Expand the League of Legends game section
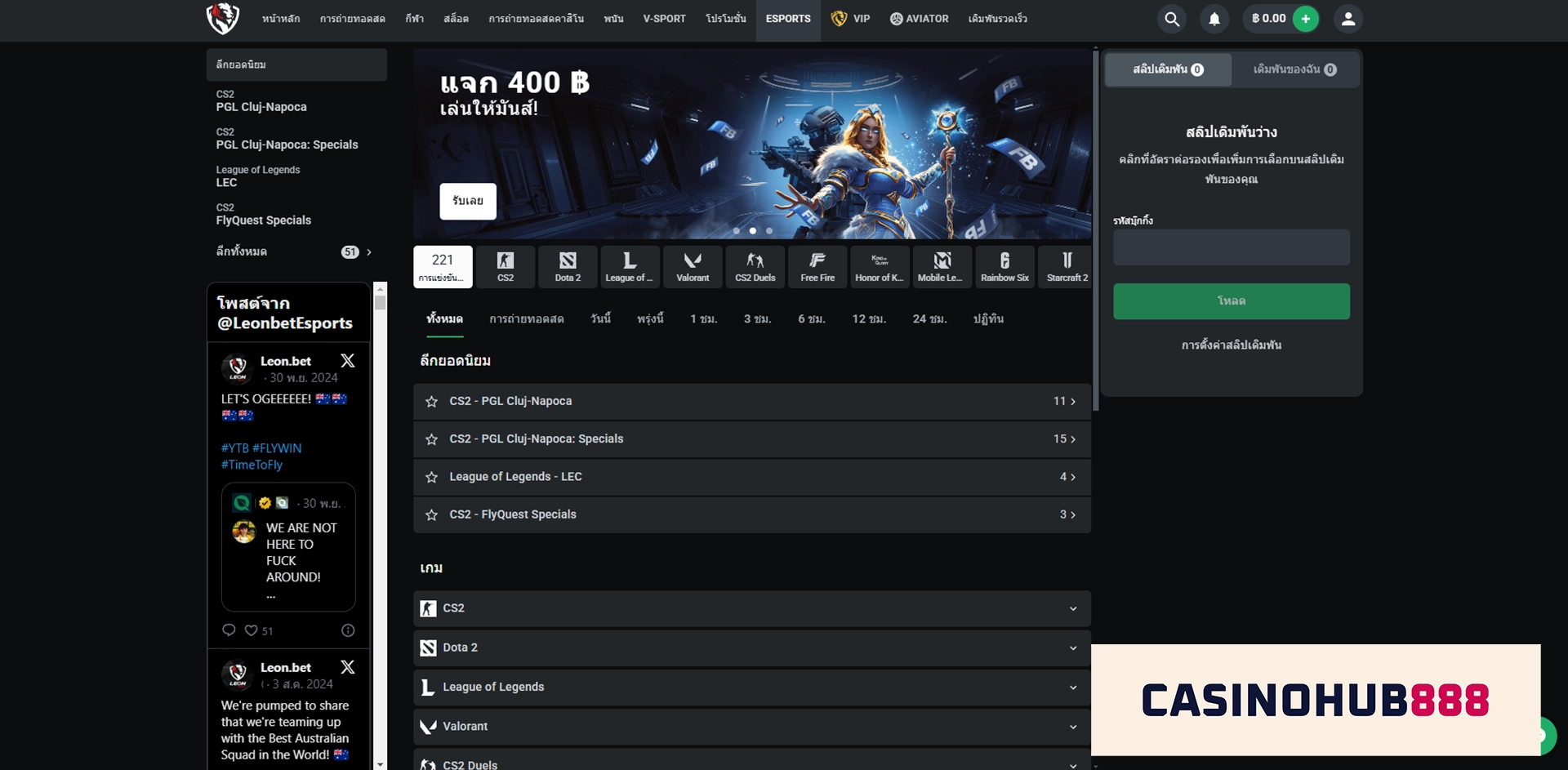This screenshot has width=1568, height=770. [x=752, y=687]
